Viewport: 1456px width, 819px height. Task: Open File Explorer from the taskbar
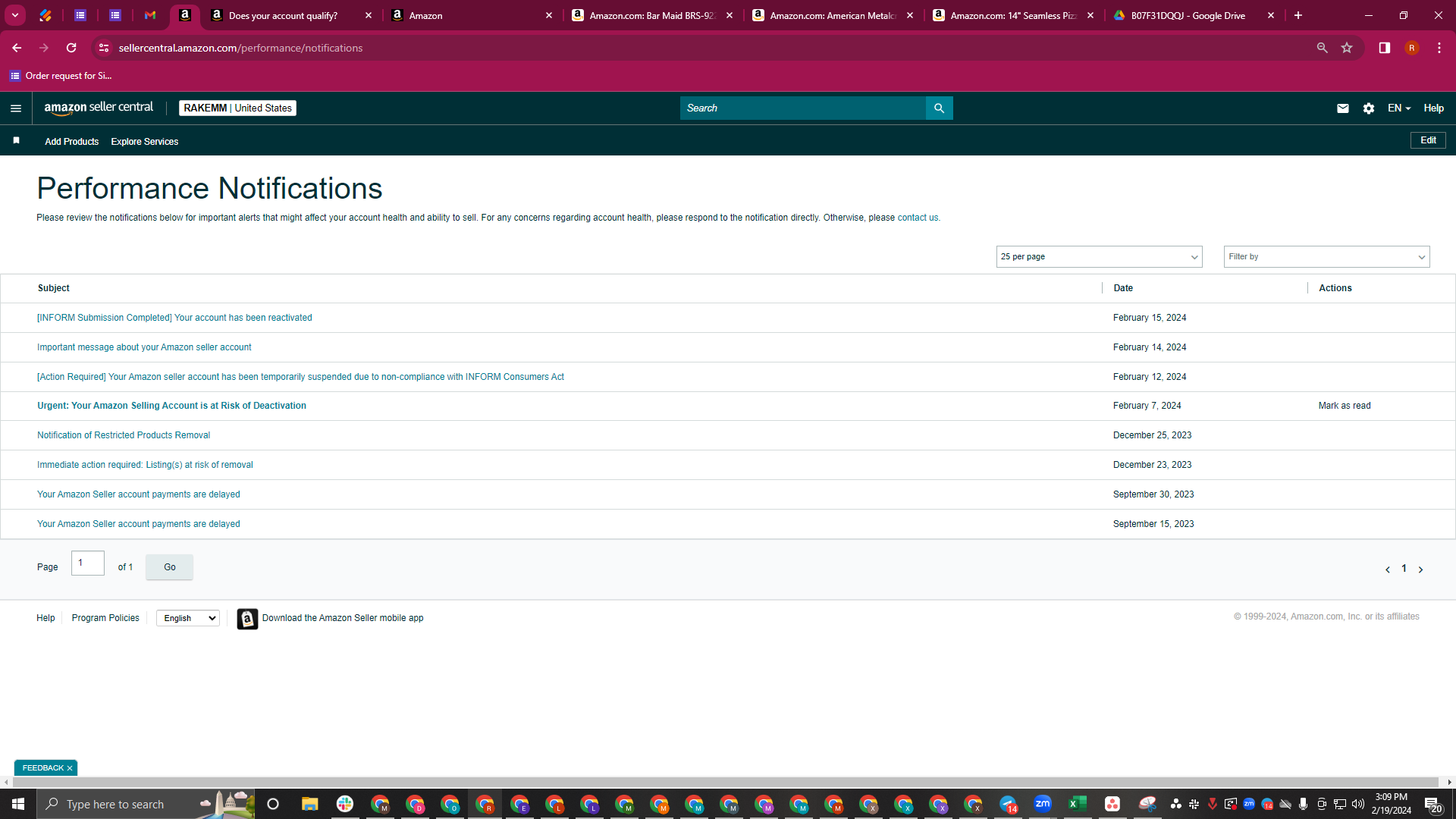coord(309,804)
